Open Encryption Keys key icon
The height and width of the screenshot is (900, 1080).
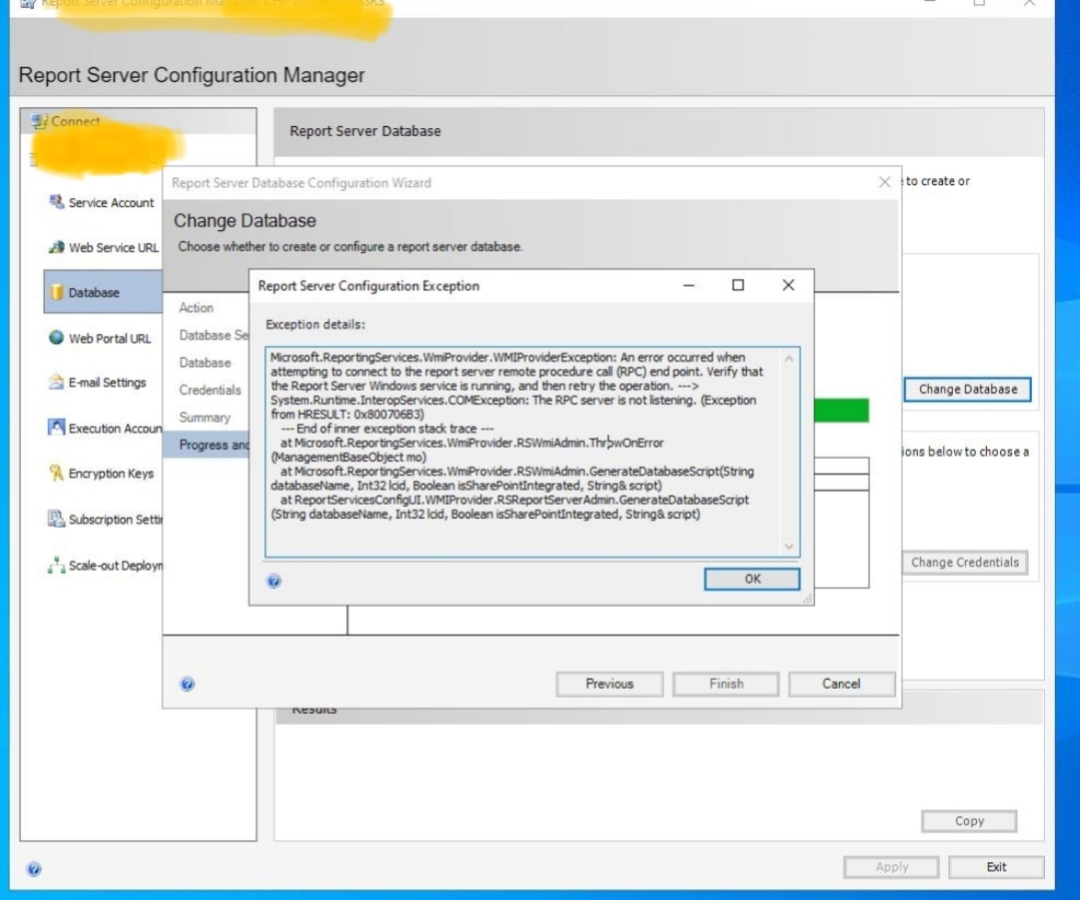click(x=56, y=473)
